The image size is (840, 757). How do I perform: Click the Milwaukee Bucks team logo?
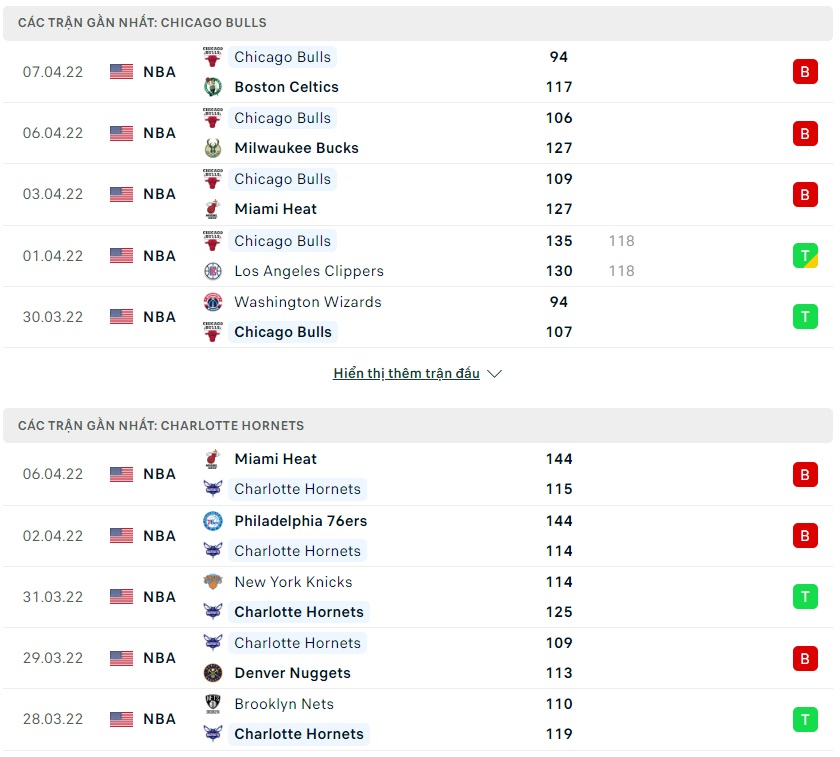pos(212,148)
